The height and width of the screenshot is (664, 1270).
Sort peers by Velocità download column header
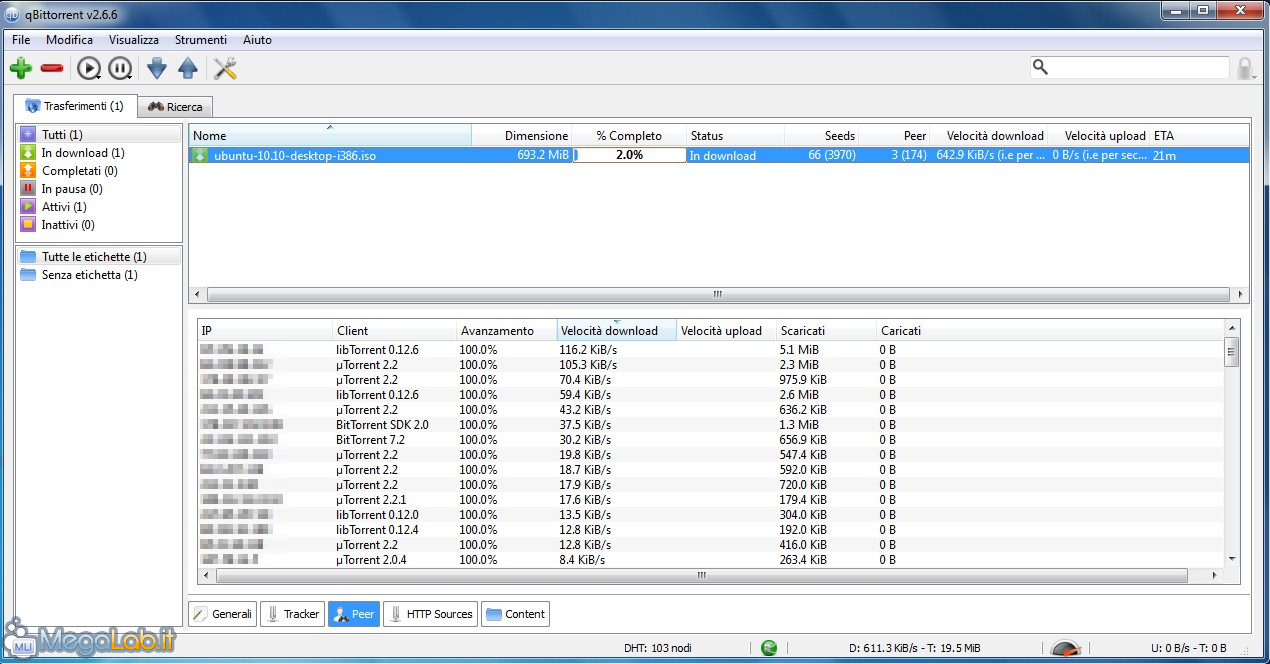pyautogui.click(x=616, y=330)
